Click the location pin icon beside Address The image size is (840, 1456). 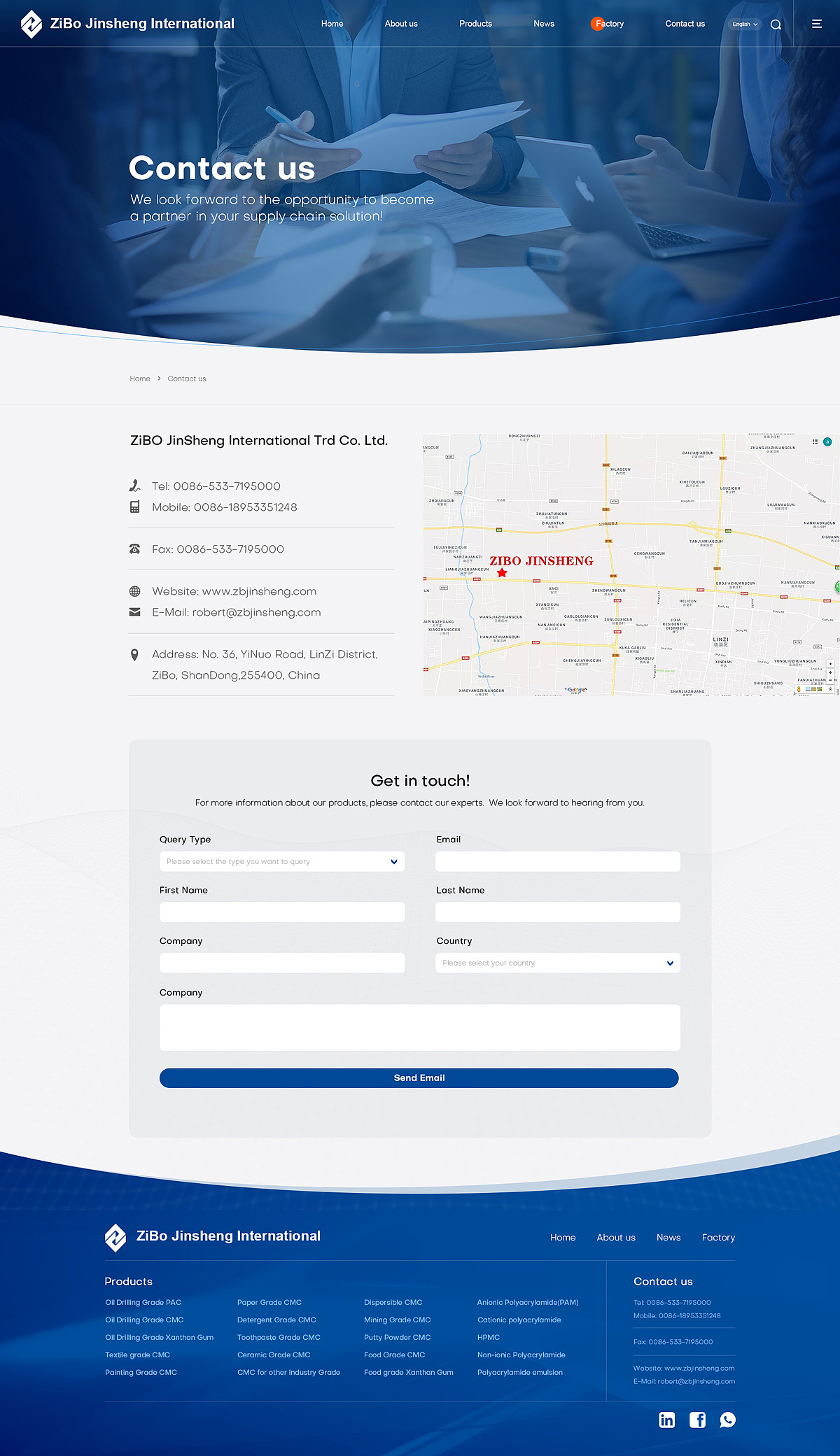tap(134, 655)
